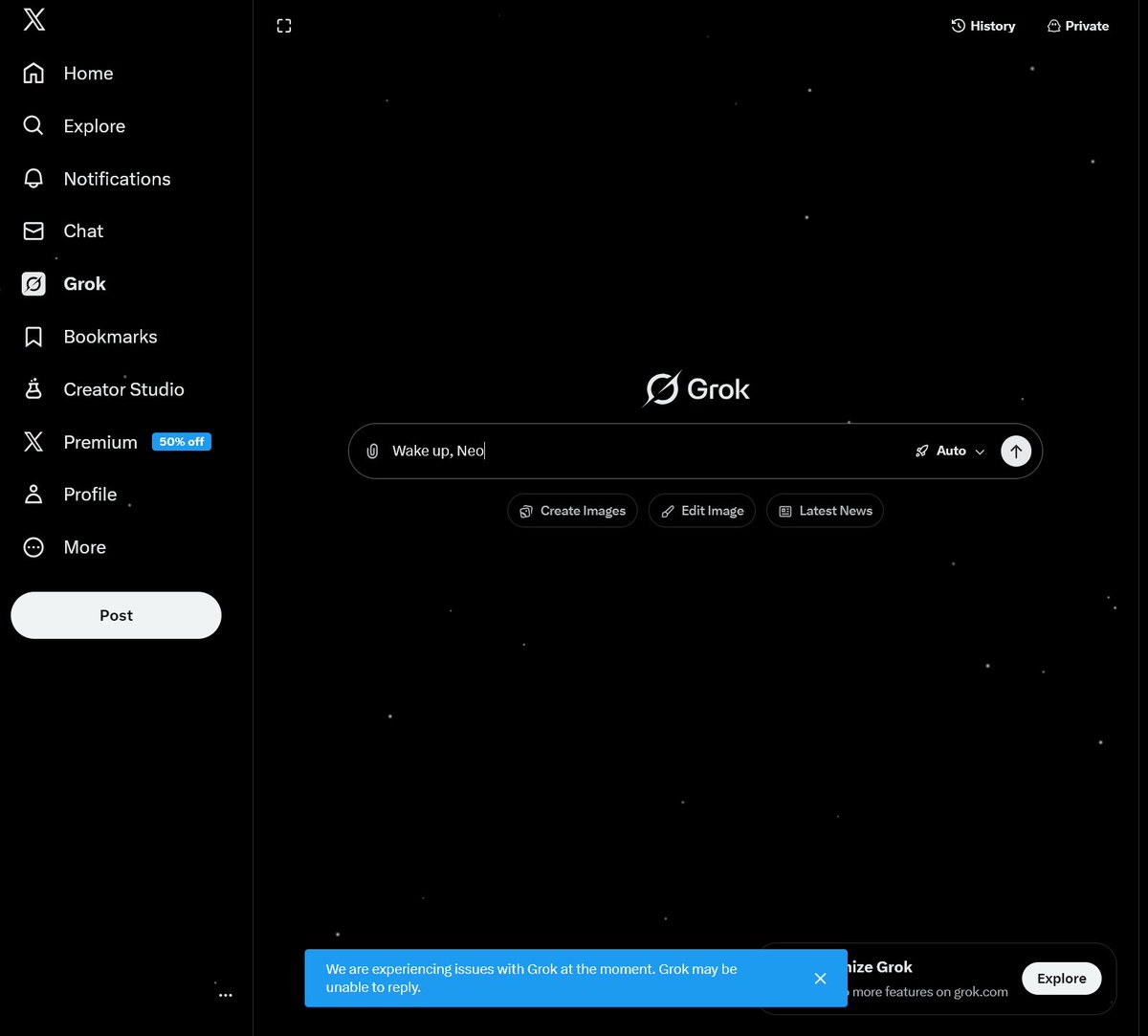
Task: Click the Explore magnifier icon
Action: (33, 126)
